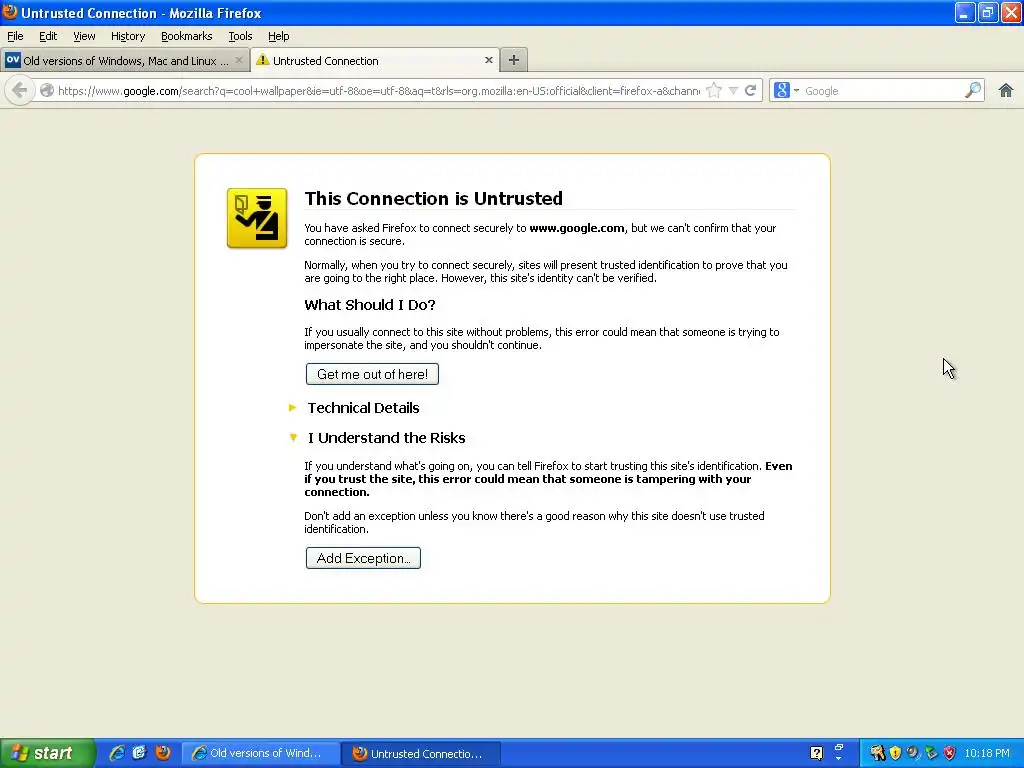This screenshot has width=1024, height=768.
Task: Launch Internet Explorer from quick launch
Action: (x=117, y=753)
